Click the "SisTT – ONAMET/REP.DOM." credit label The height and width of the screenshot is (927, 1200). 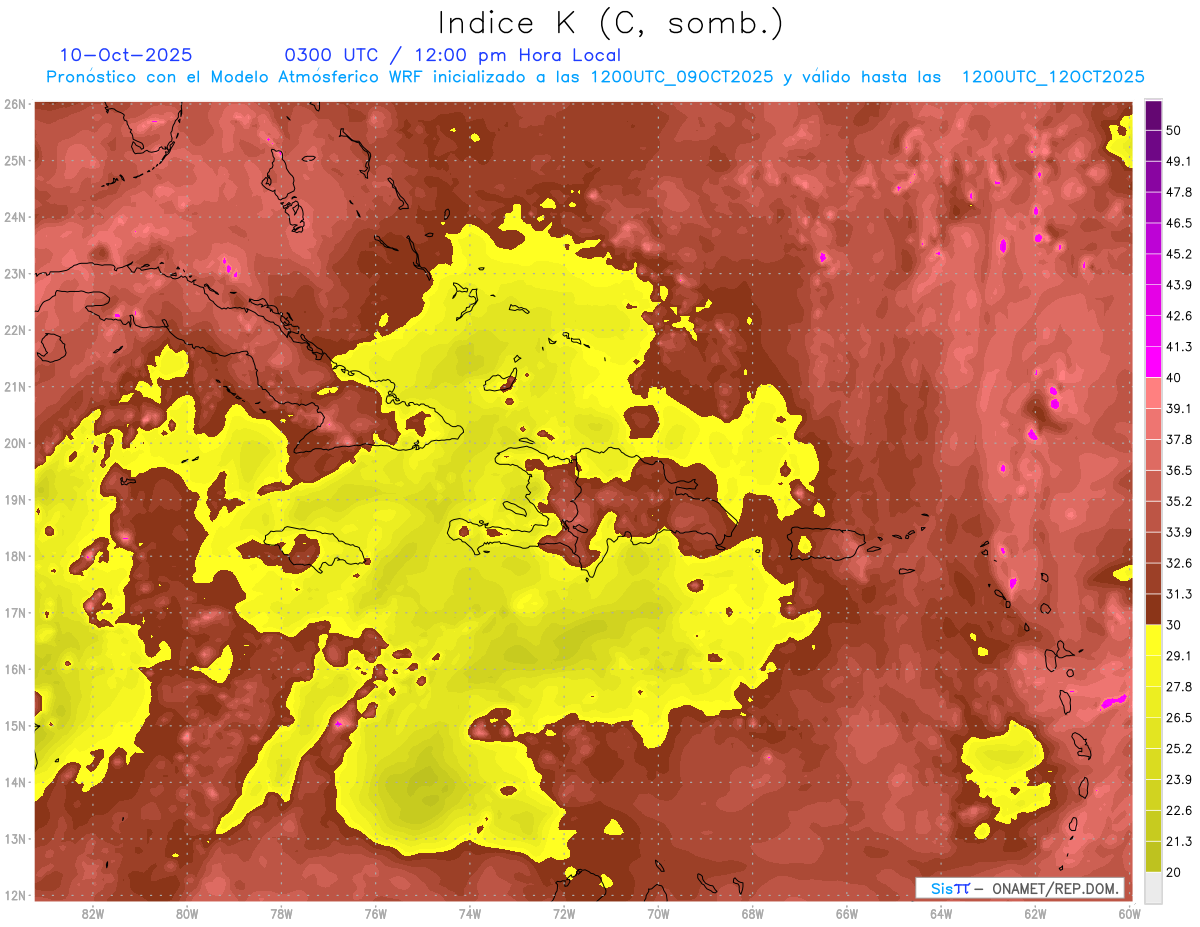pyautogui.click(x=1020, y=888)
